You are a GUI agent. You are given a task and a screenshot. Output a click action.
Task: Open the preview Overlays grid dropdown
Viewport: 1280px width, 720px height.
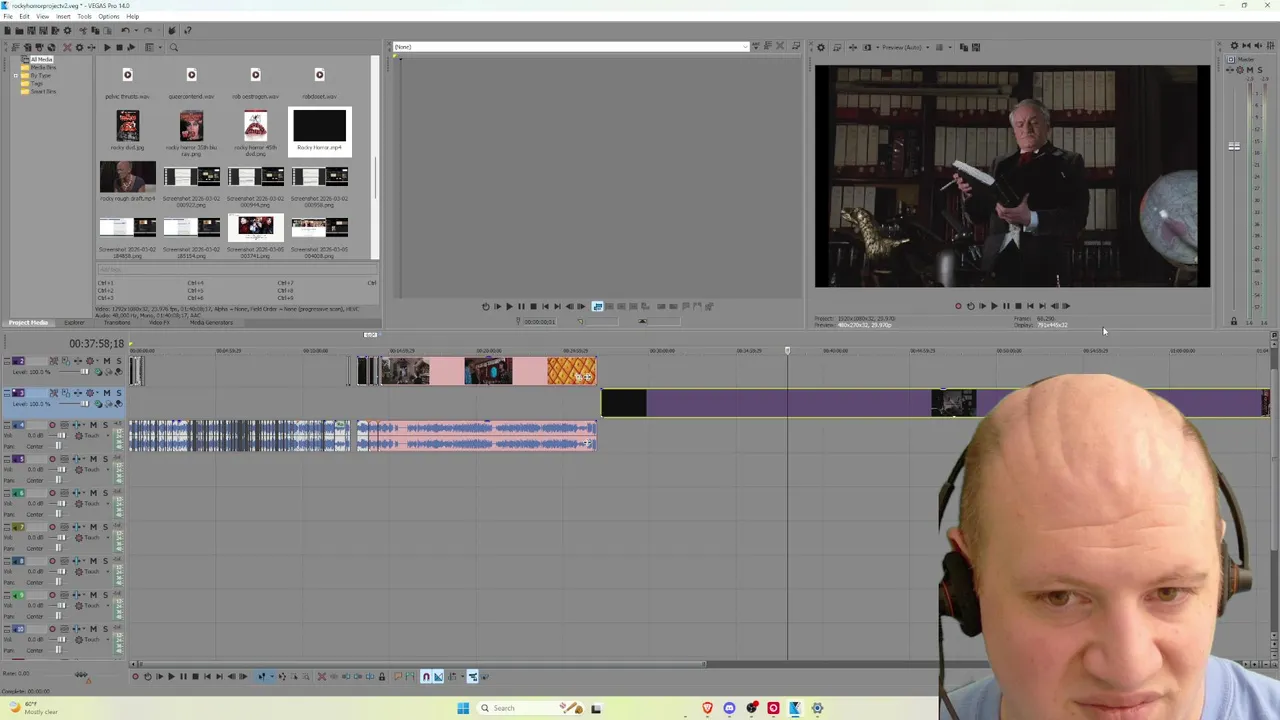point(950,47)
